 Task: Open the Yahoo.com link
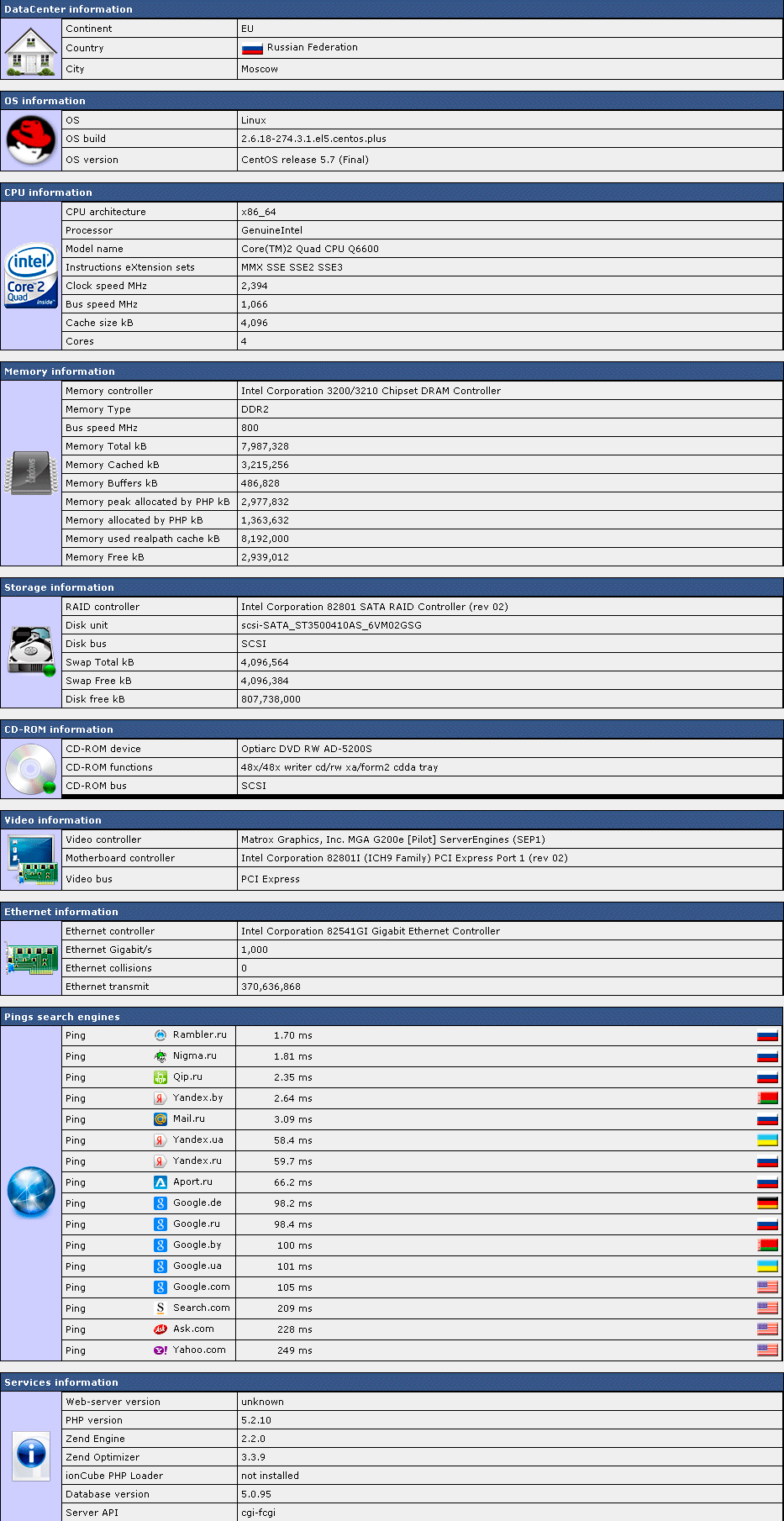[x=199, y=1350]
